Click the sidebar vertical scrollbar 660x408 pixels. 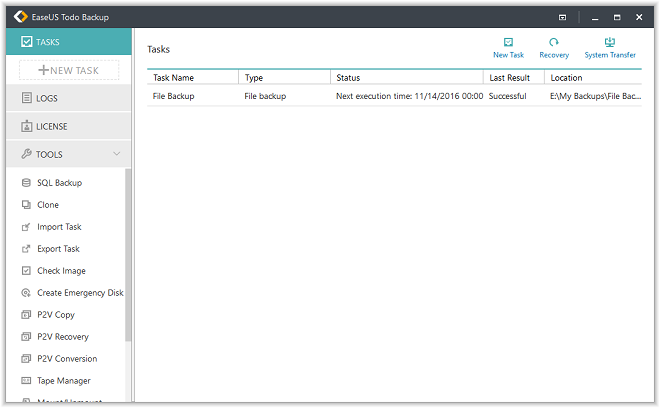[128, 255]
